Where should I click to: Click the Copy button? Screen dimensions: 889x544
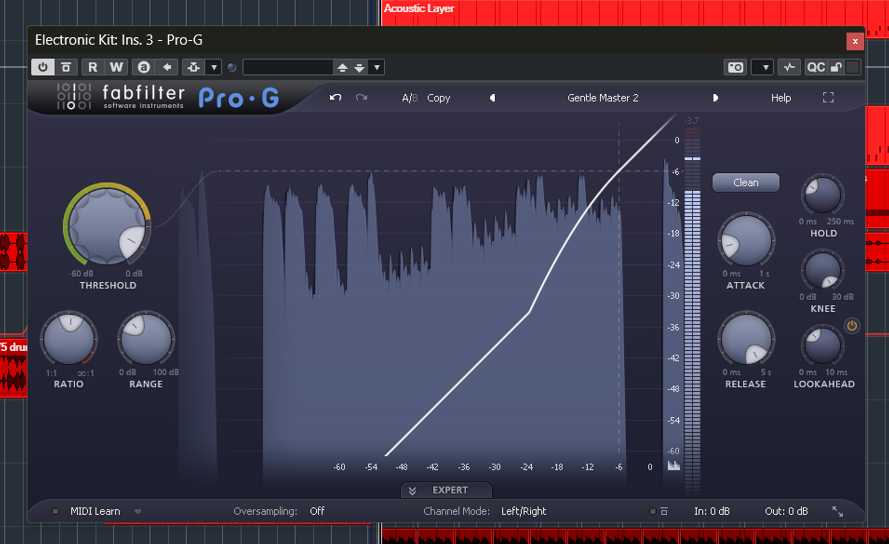[x=438, y=98]
